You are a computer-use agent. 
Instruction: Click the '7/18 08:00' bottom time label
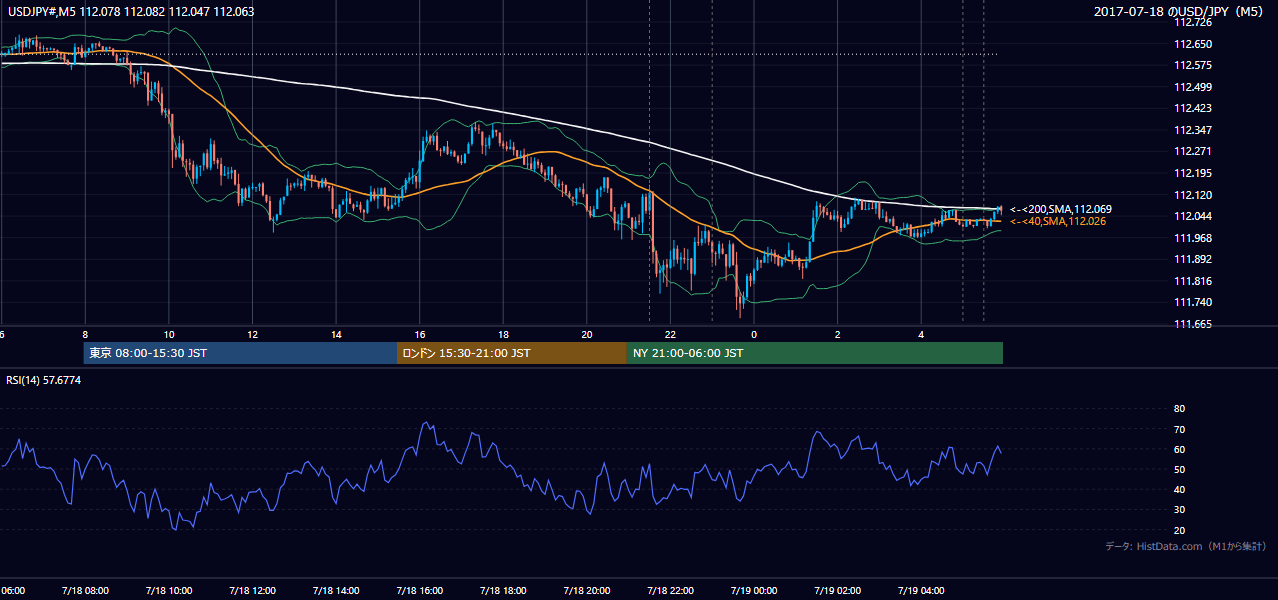(84, 591)
